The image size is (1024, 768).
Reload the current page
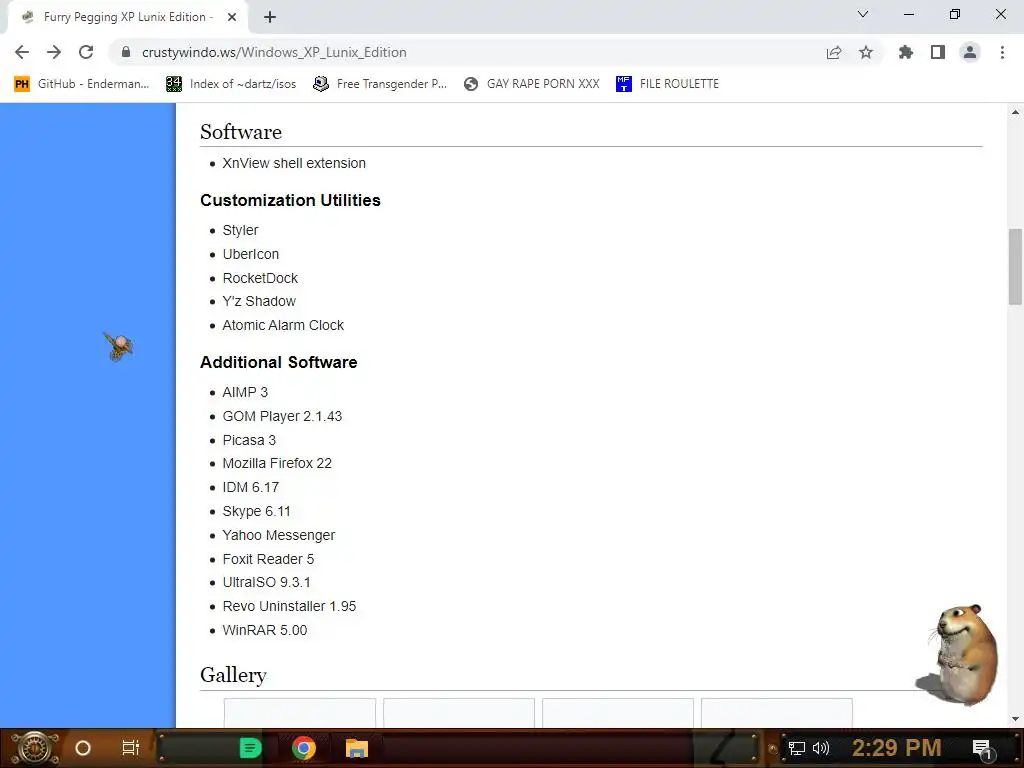pyautogui.click(x=86, y=52)
